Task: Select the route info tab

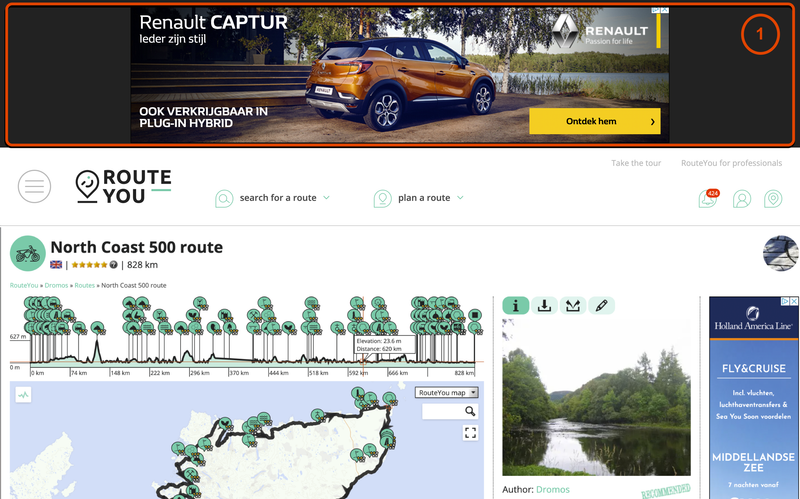Action: 516,306
